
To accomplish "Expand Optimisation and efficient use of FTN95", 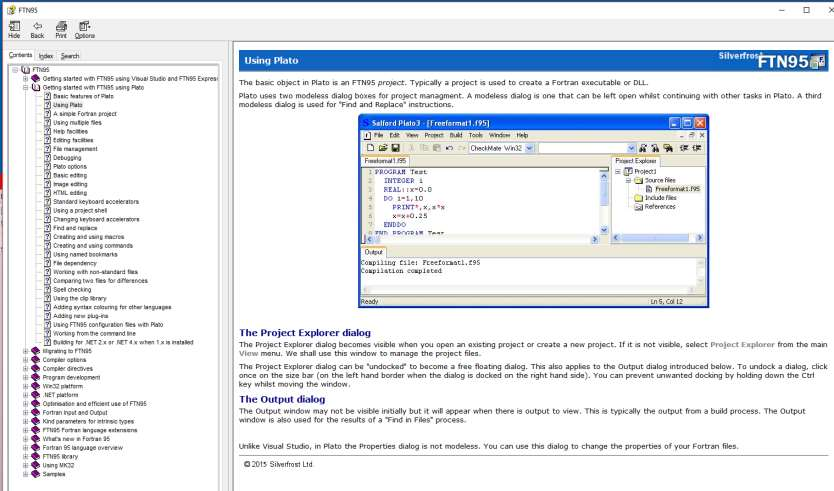I will coord(26,404).
